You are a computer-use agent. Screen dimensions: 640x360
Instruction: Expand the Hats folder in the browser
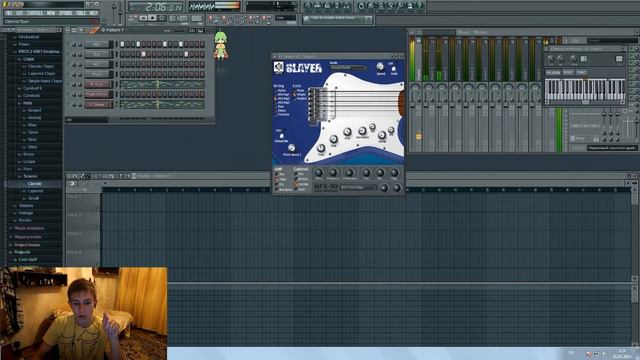[27, 103]
